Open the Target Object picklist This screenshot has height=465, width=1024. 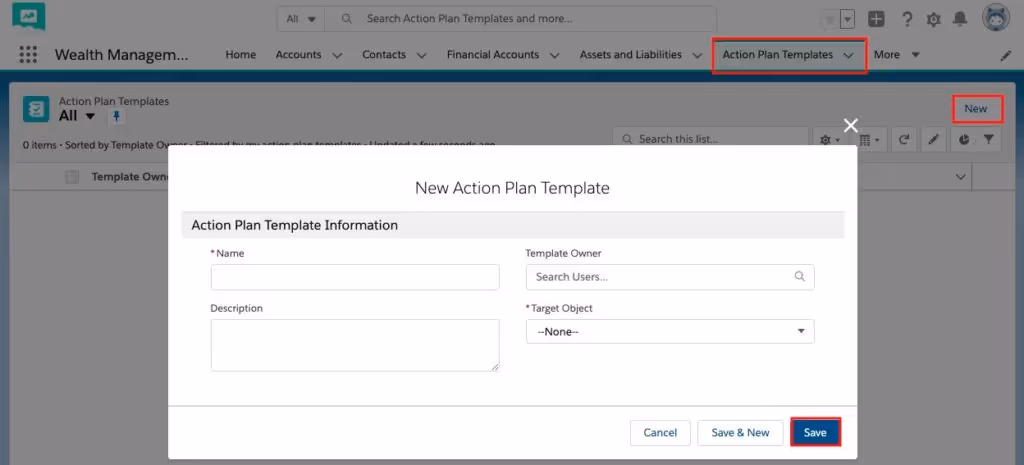670,331
